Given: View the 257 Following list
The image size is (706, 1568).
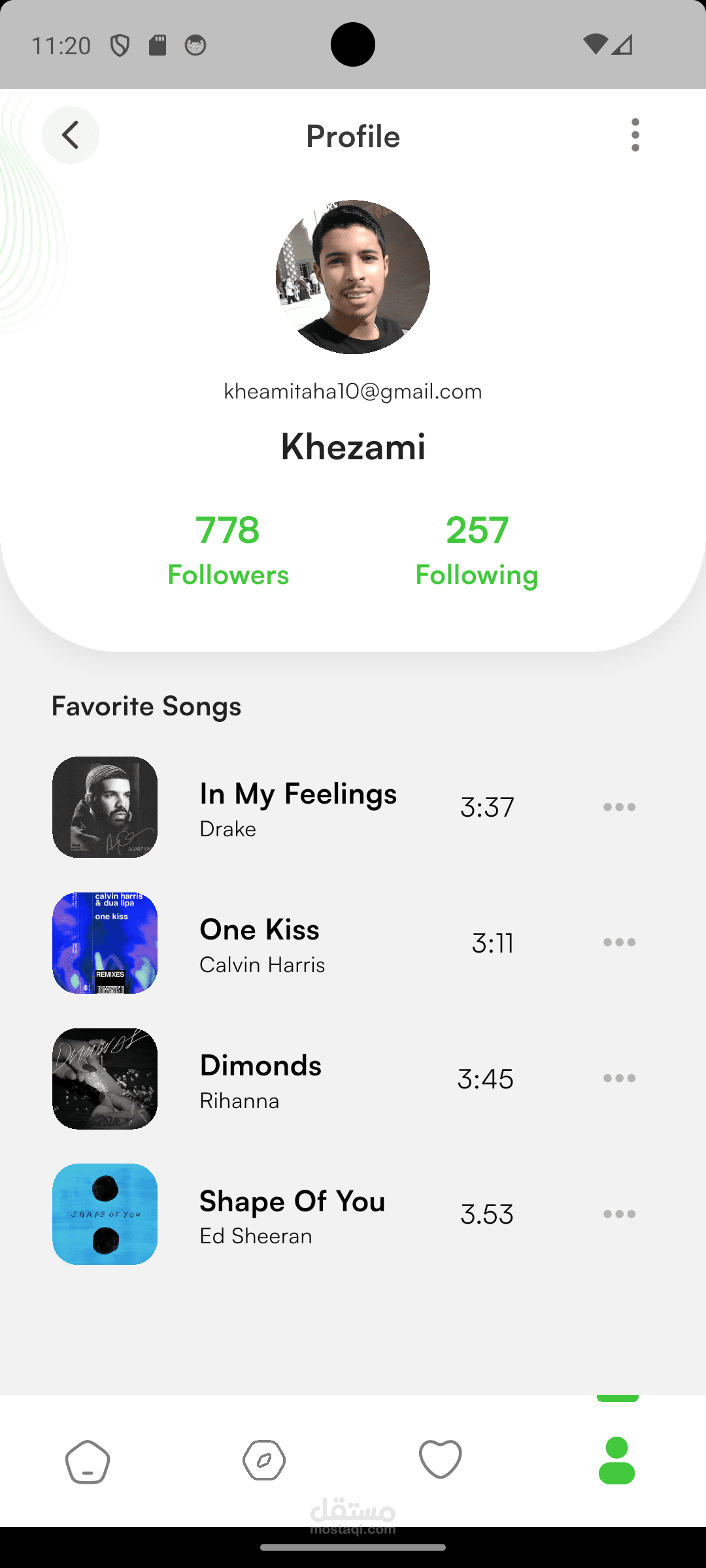Looking at the screenshot, I should pos(477,550).
